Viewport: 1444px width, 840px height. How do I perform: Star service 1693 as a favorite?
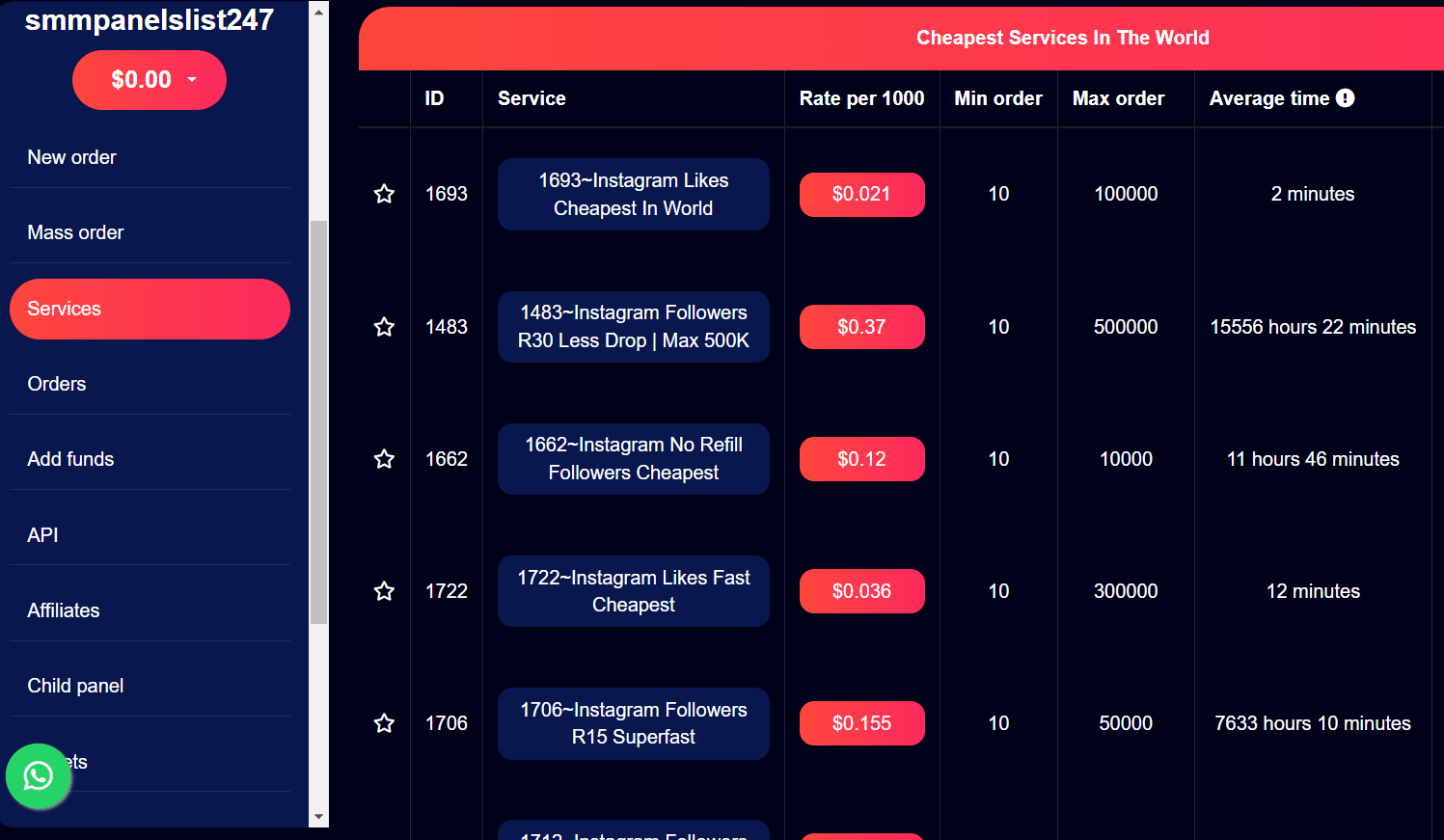(x=384, y=194)
